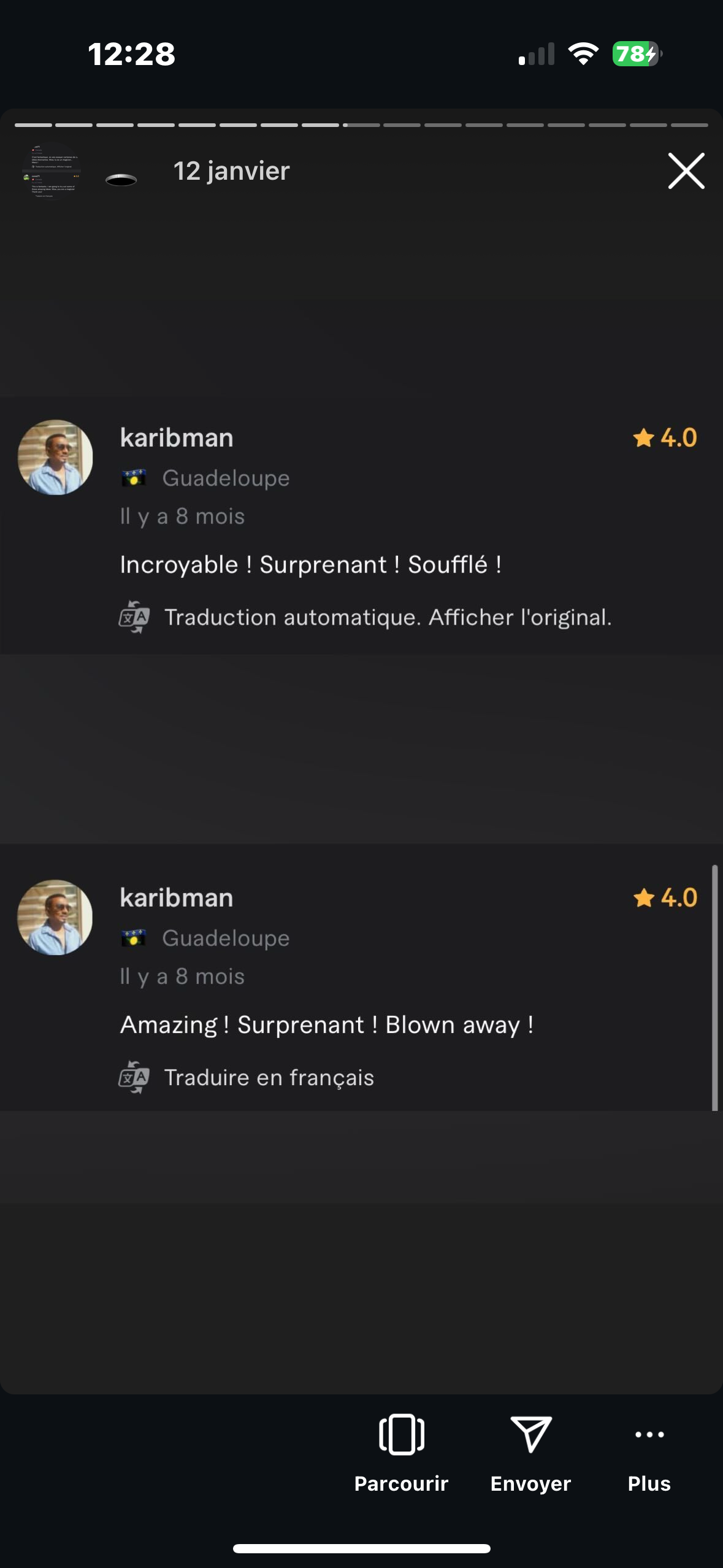Click the scrollbar beside second review

pyautogui.click(x=714, y=988)
